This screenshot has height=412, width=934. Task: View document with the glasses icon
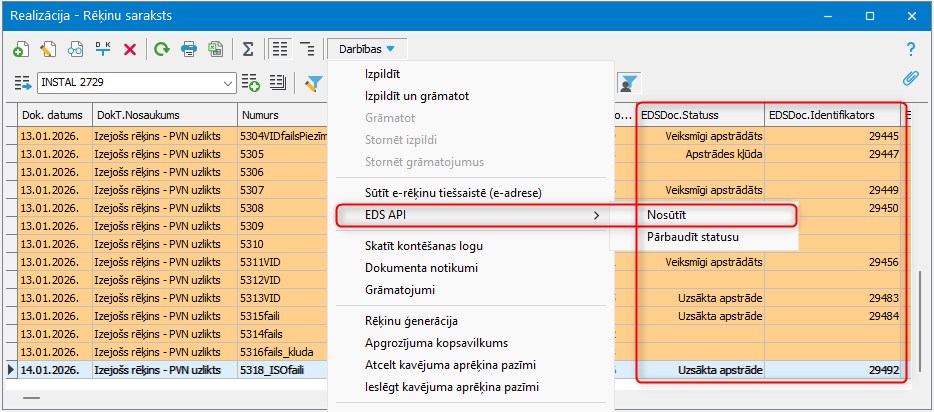(75, 49)
